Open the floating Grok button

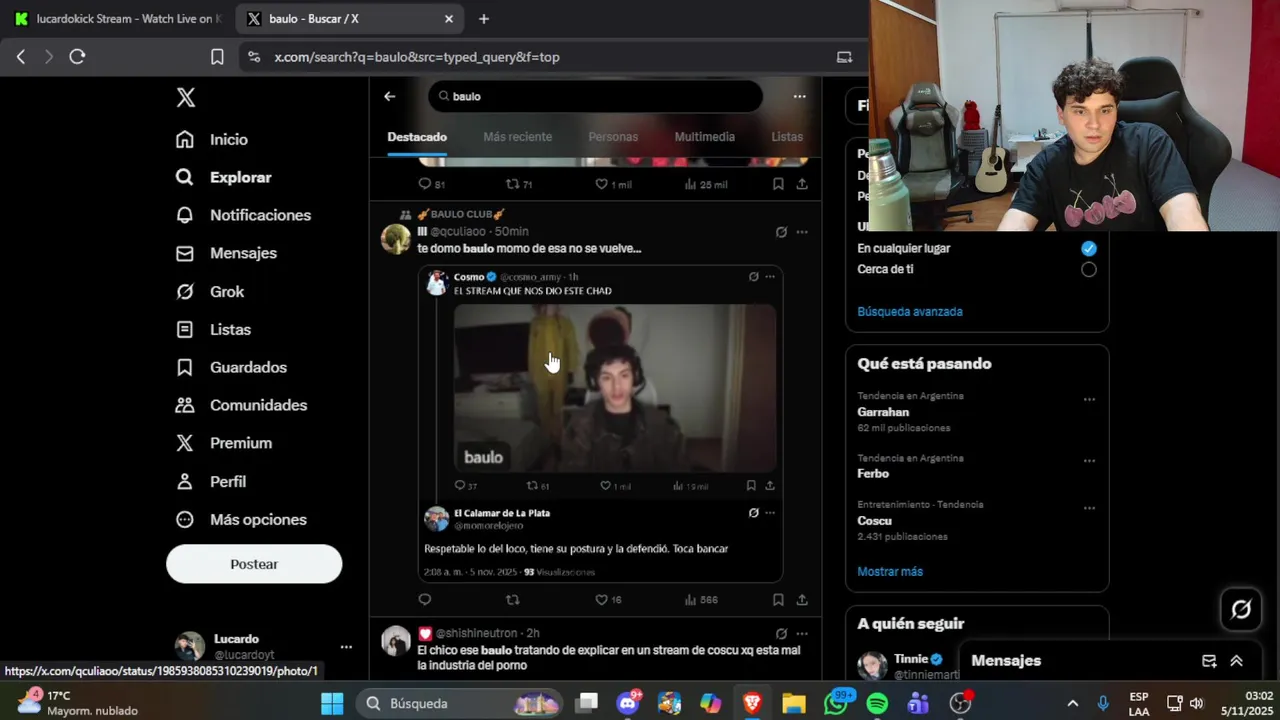pos(1241,609)
